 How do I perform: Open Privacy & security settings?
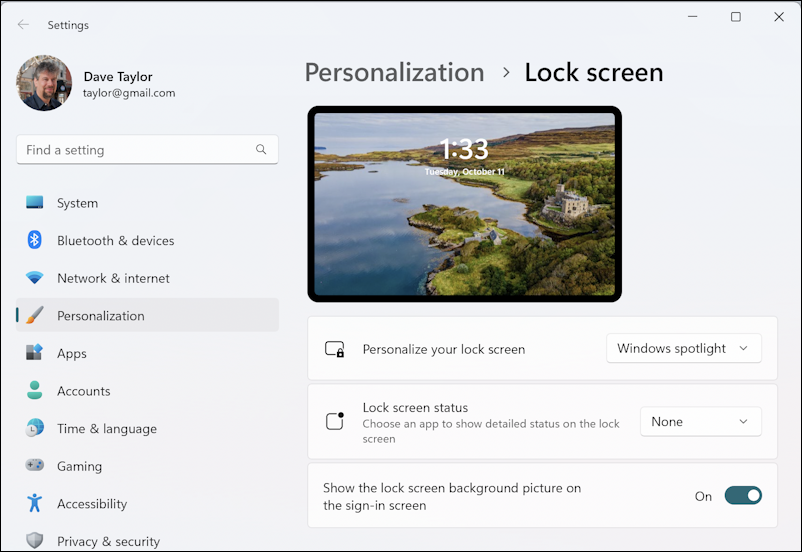click(107, 541)
